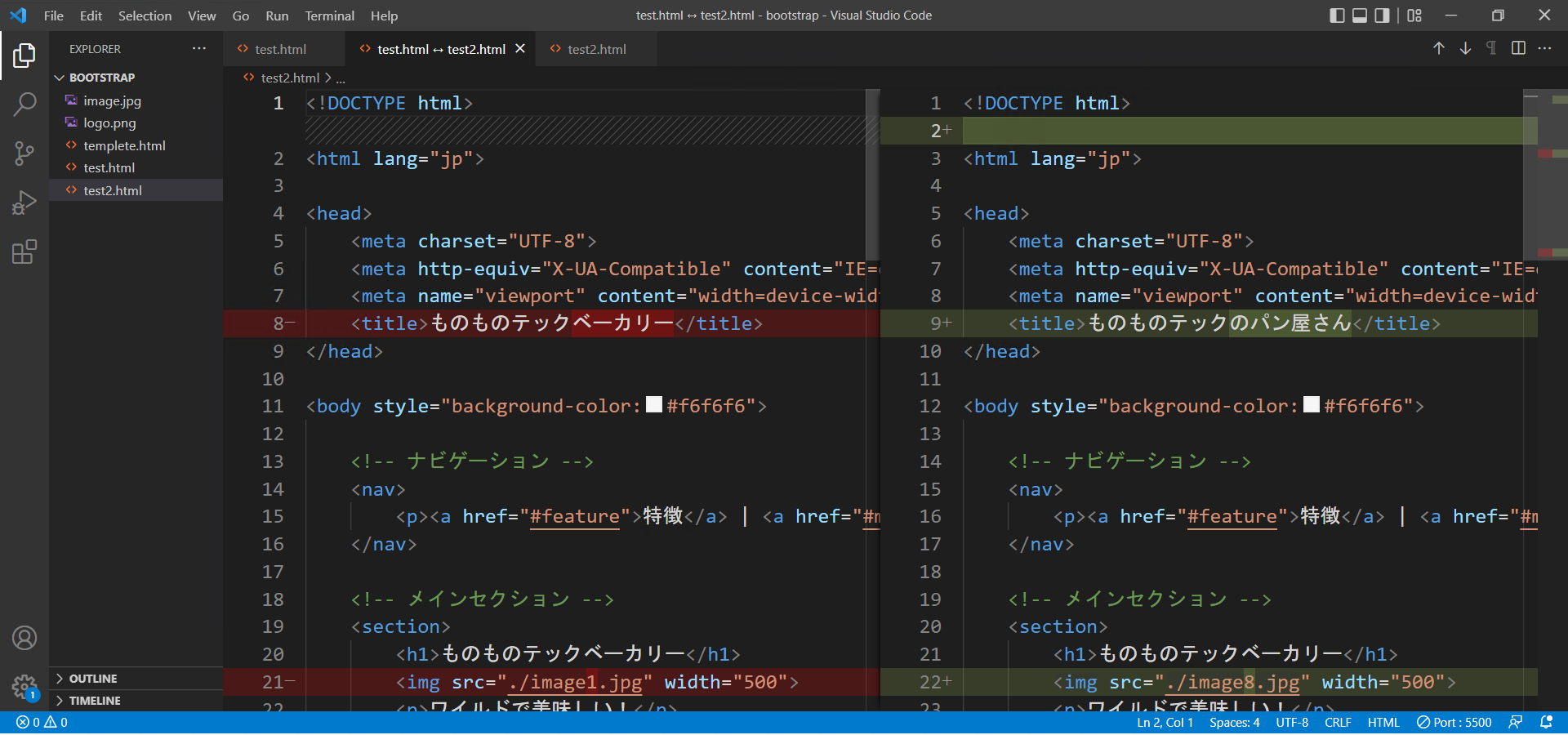This screenshot has width=1568, height=735.
Task: Click line number 8 in left editor
Action: pyautogui.click(x=278, y=323)
